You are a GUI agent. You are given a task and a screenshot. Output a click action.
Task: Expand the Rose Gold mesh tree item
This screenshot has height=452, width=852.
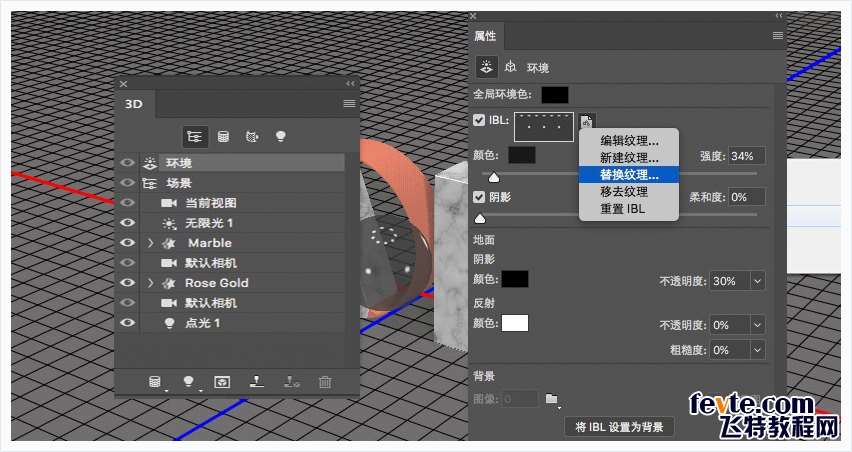click(x=151, y=283)
